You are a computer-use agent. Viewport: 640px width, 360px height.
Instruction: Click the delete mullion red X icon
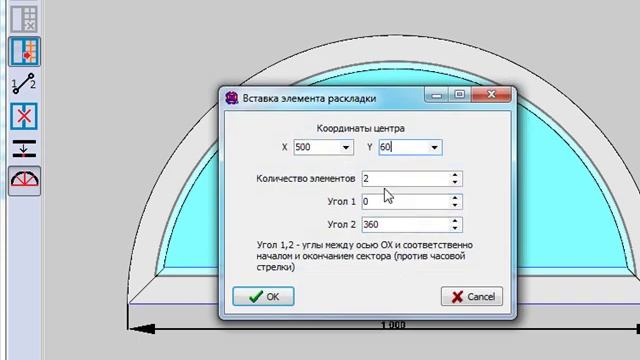[24, 116]
